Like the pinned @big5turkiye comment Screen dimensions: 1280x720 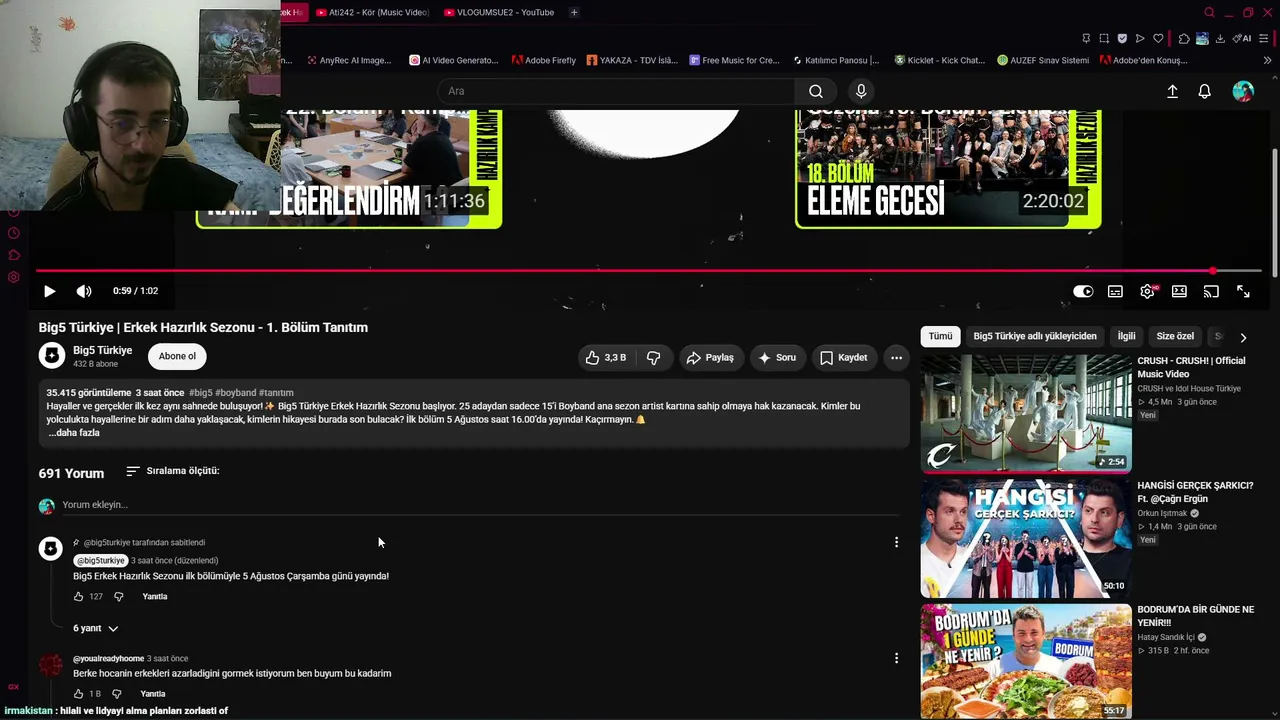click(79, 596)
